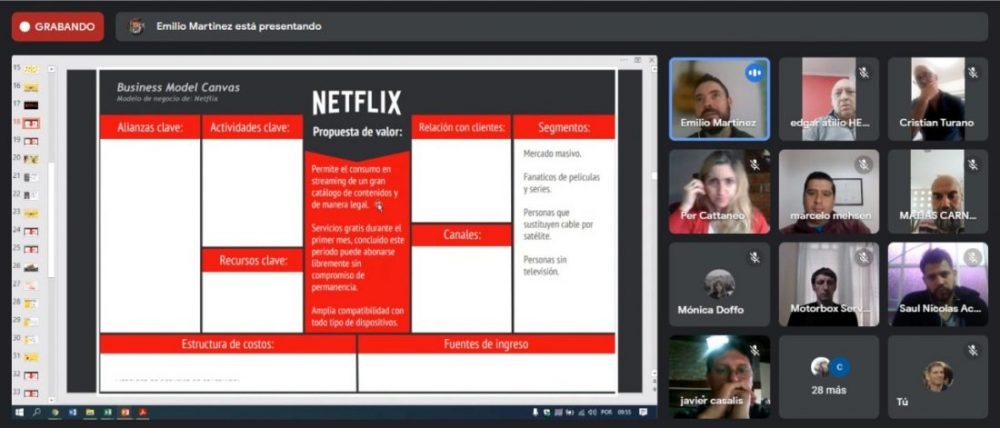Screen dimensions: 1000x428
Task: Click your own Tú tile
Action: pyautogui.click(x=938, y=377)
